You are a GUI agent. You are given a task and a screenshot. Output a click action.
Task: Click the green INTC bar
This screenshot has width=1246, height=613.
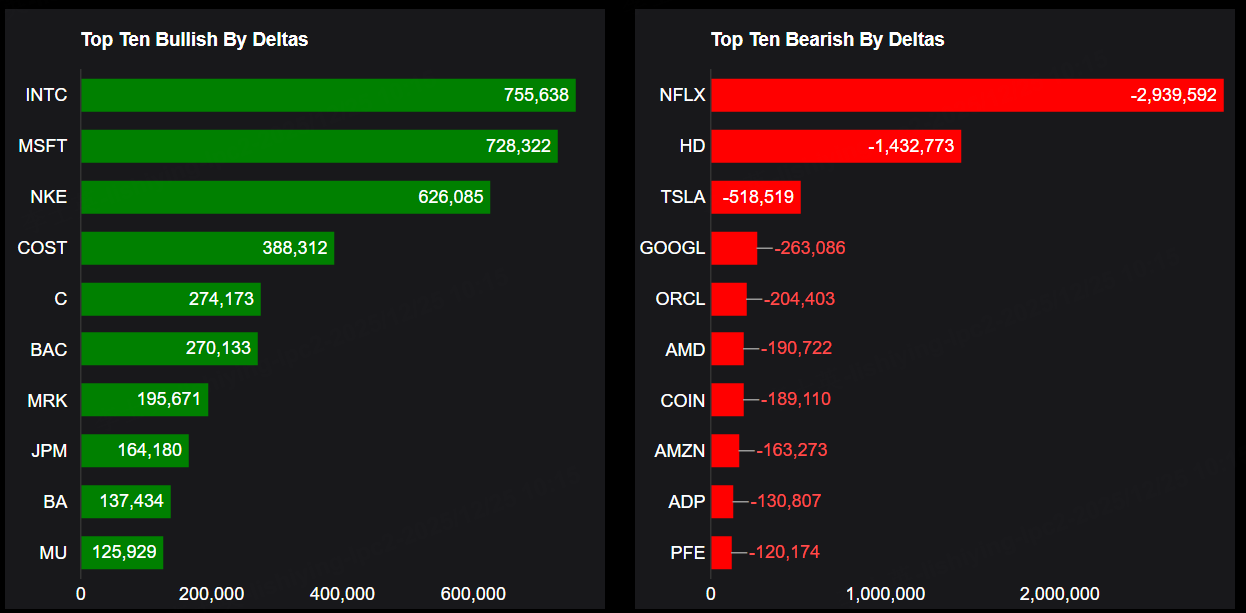pos(328,95)
